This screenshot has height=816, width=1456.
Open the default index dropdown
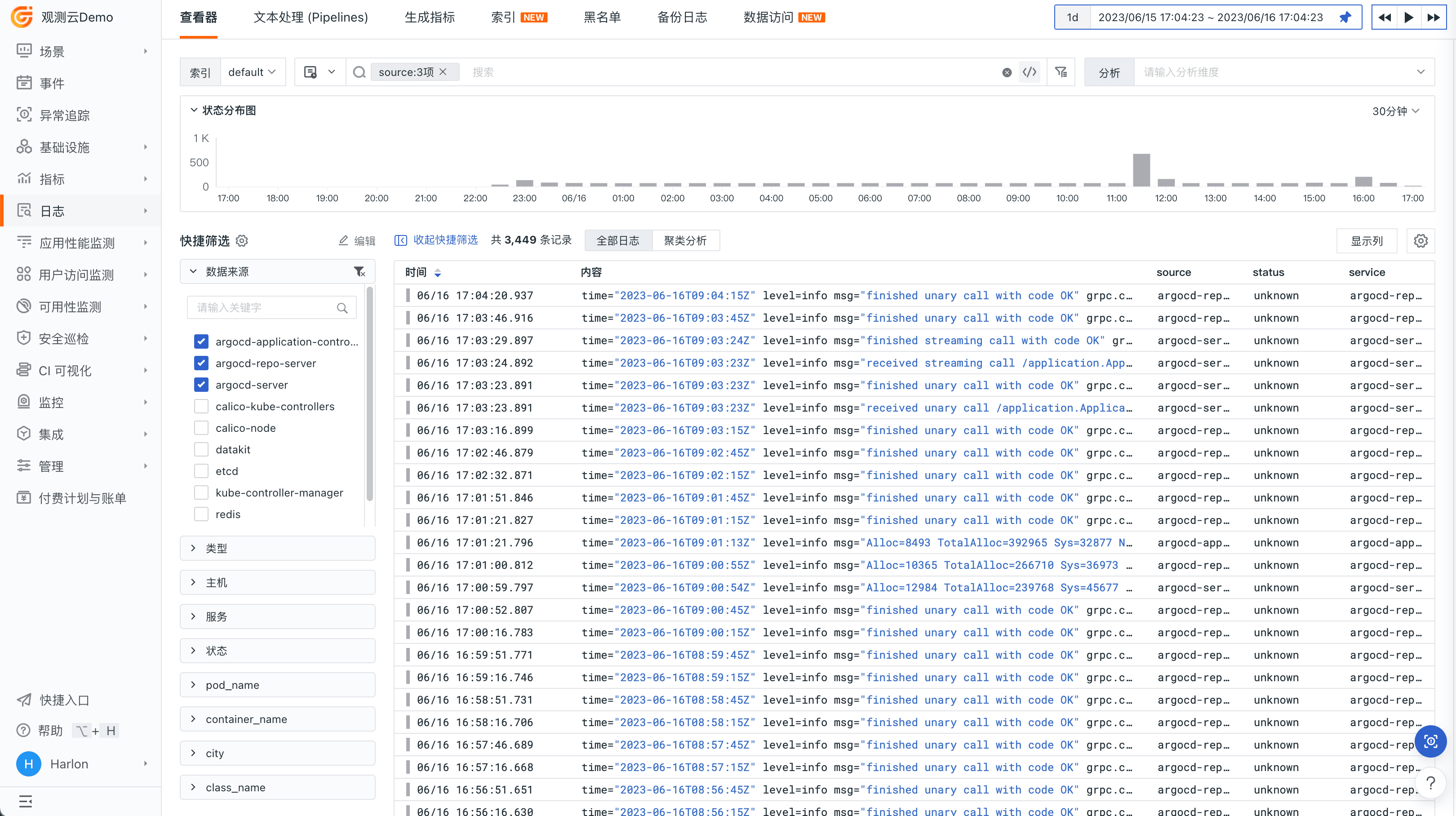pos(252,72)
